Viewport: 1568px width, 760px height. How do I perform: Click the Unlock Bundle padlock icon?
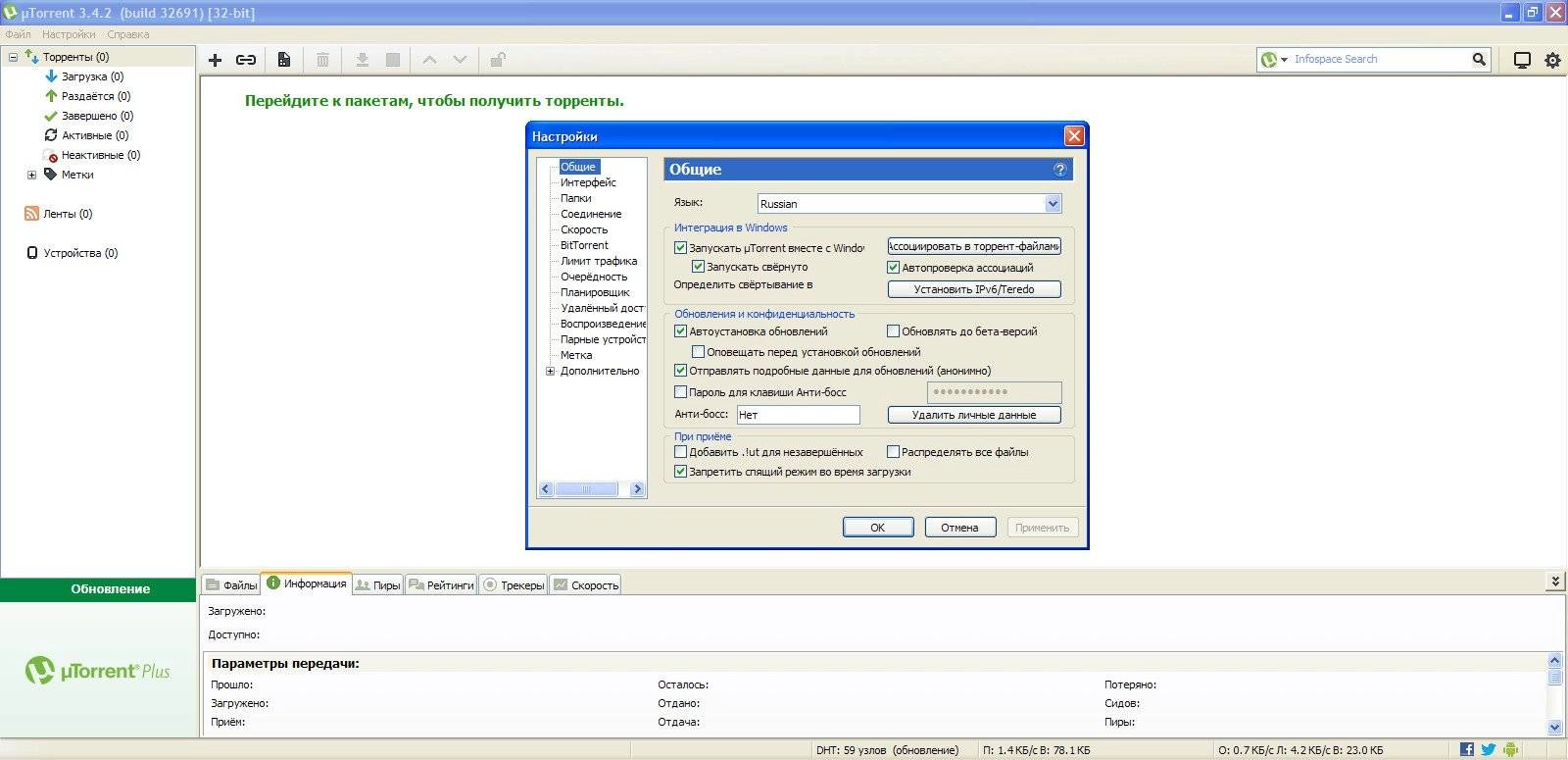point(498,60)
